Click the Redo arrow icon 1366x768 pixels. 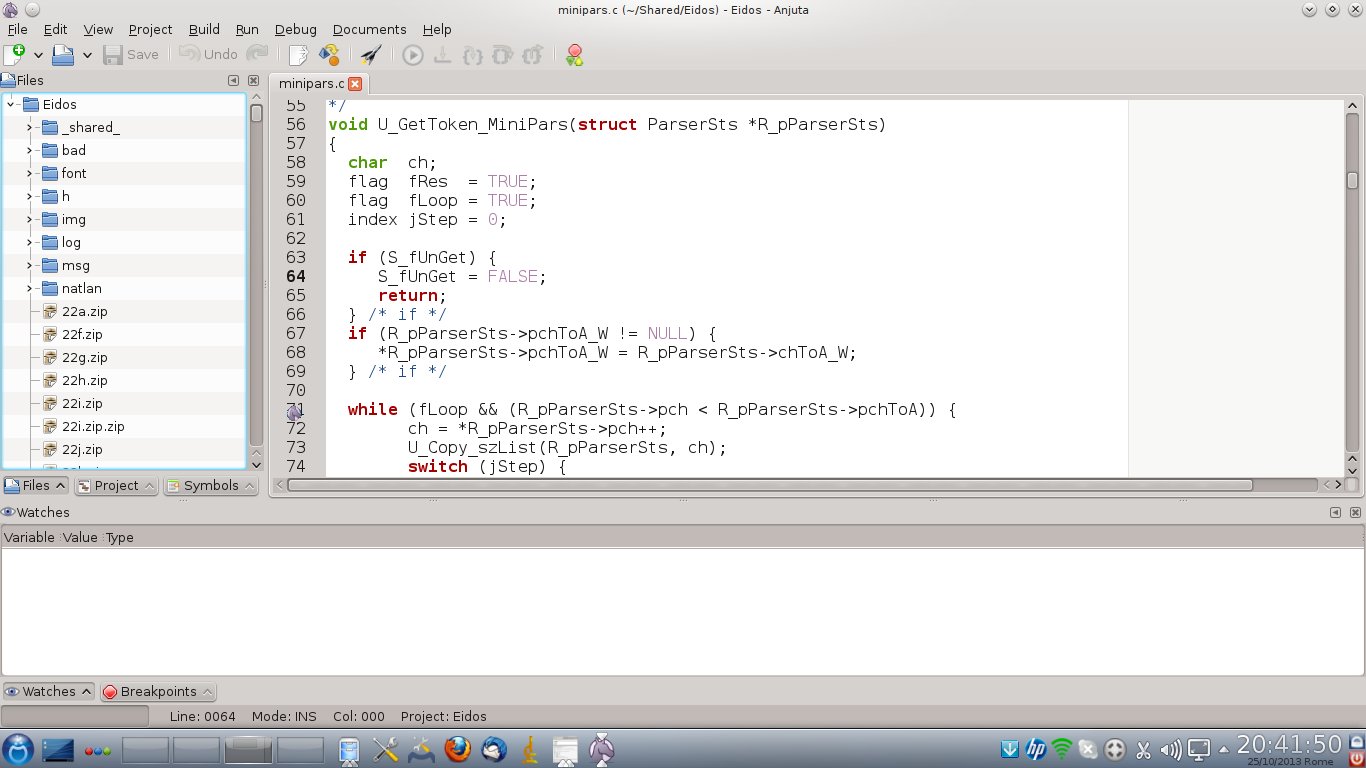click(x=257, y=54)
